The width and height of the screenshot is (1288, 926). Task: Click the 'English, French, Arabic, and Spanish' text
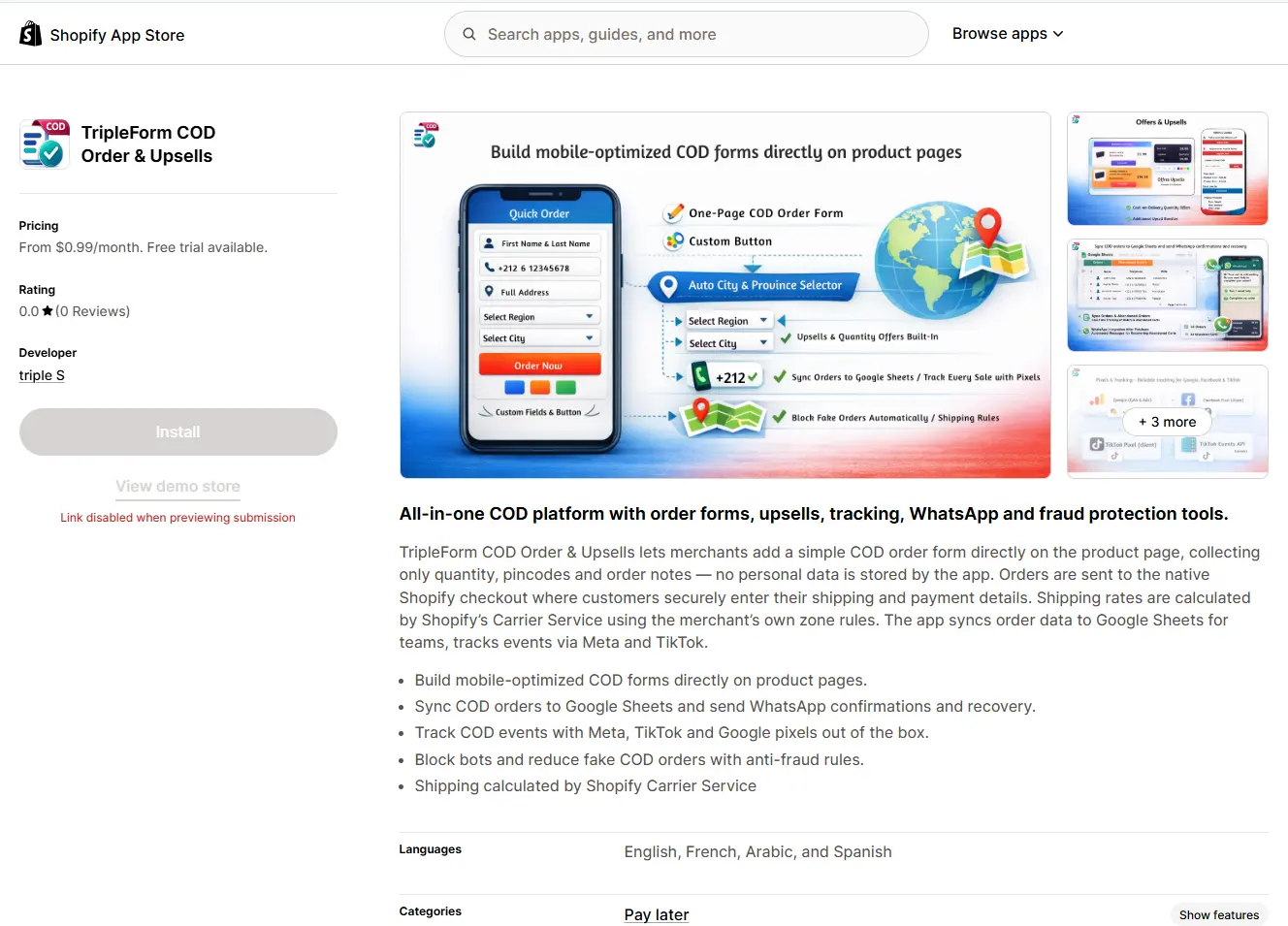[758, 851]
